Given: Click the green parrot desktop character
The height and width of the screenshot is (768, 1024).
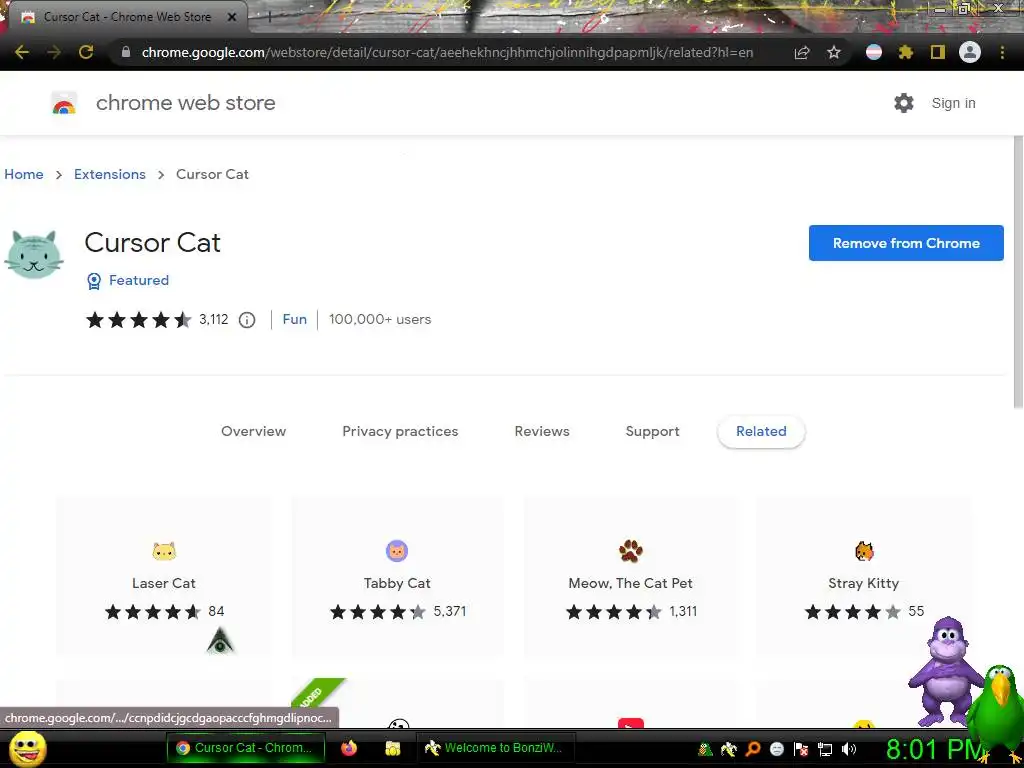Looking at the screenshot, I should [x=996, y=712].
